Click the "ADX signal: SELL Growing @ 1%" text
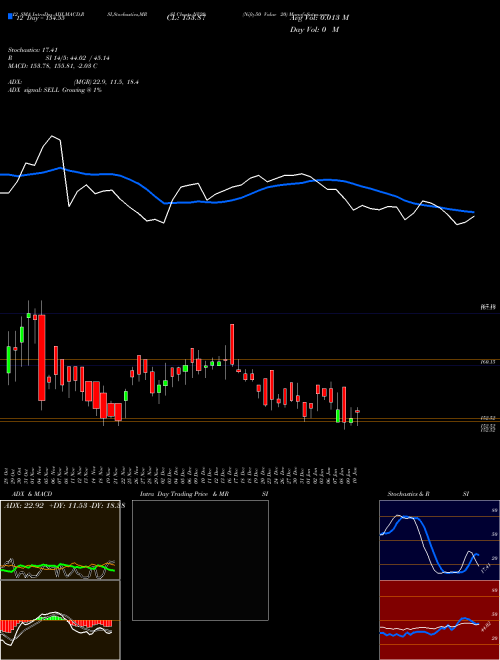Image resolution: width=500 pixels, height=660 pixels. (55, 90)
